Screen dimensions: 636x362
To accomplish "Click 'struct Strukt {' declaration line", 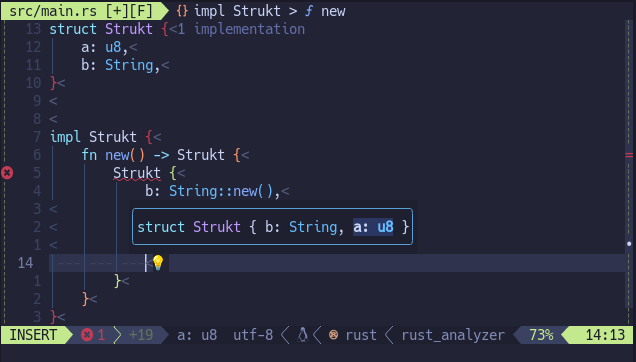I will pos(109,29).
